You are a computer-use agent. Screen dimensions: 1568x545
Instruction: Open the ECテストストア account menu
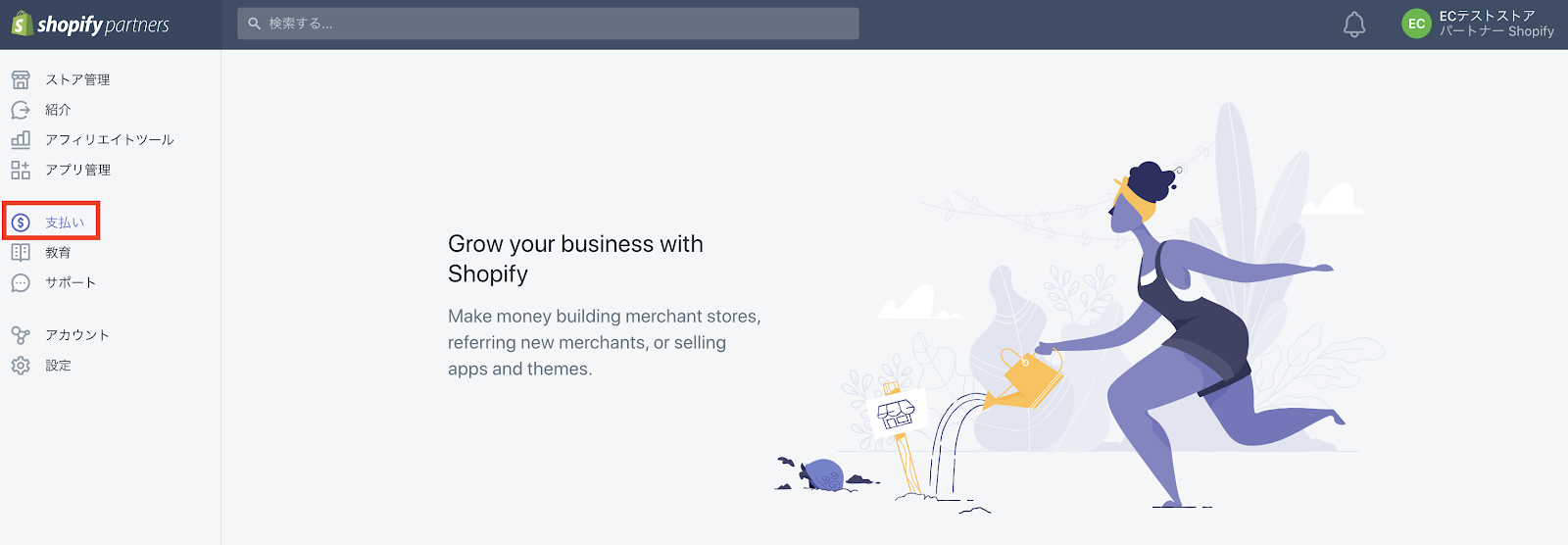pos(1495,24)
